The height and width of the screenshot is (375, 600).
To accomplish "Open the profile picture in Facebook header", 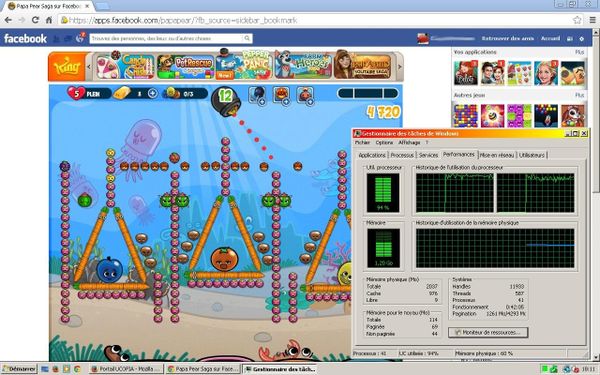I will [422, 39].
